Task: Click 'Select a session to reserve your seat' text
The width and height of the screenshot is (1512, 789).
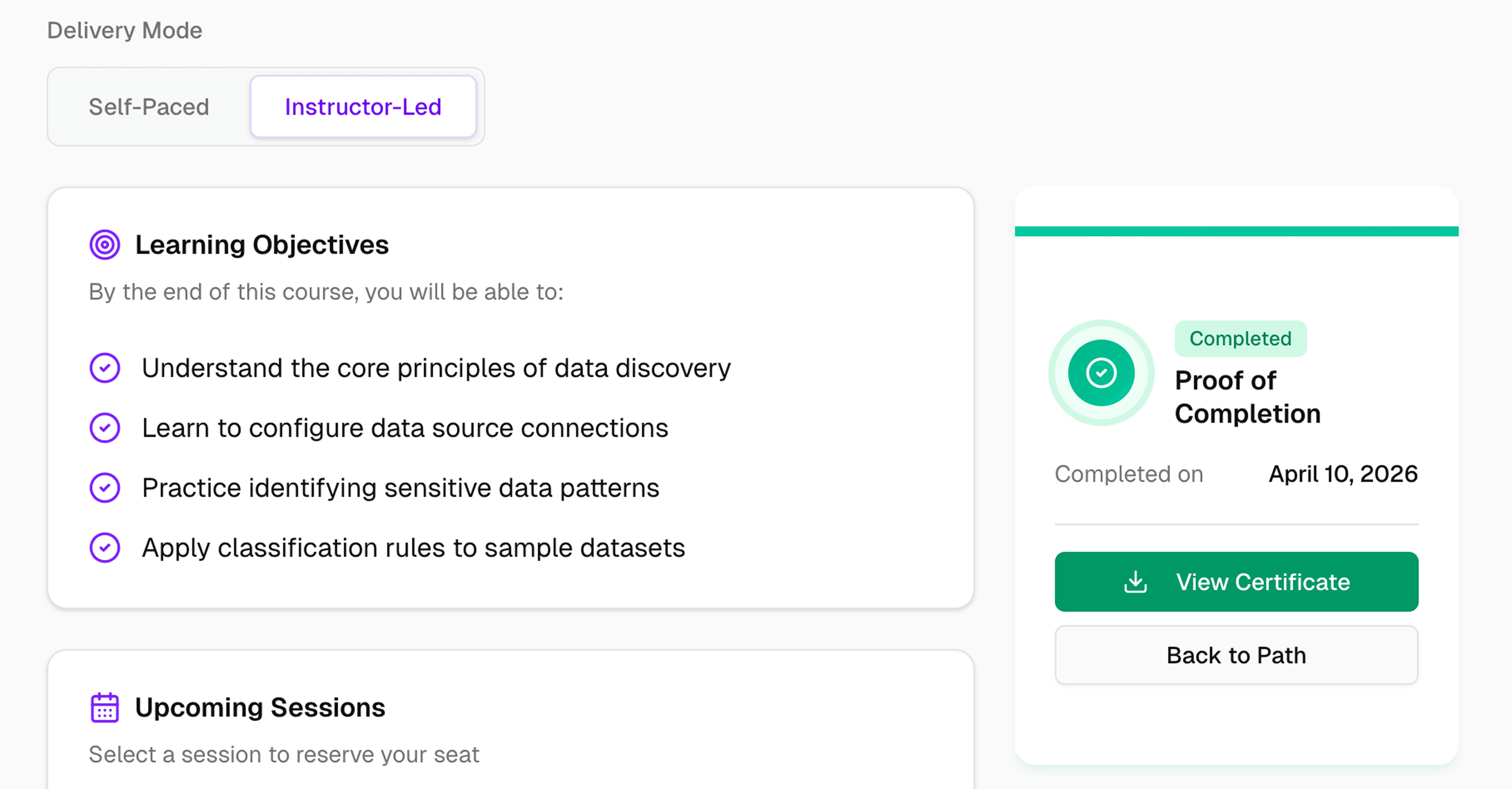Action: [x=284, y=754]
